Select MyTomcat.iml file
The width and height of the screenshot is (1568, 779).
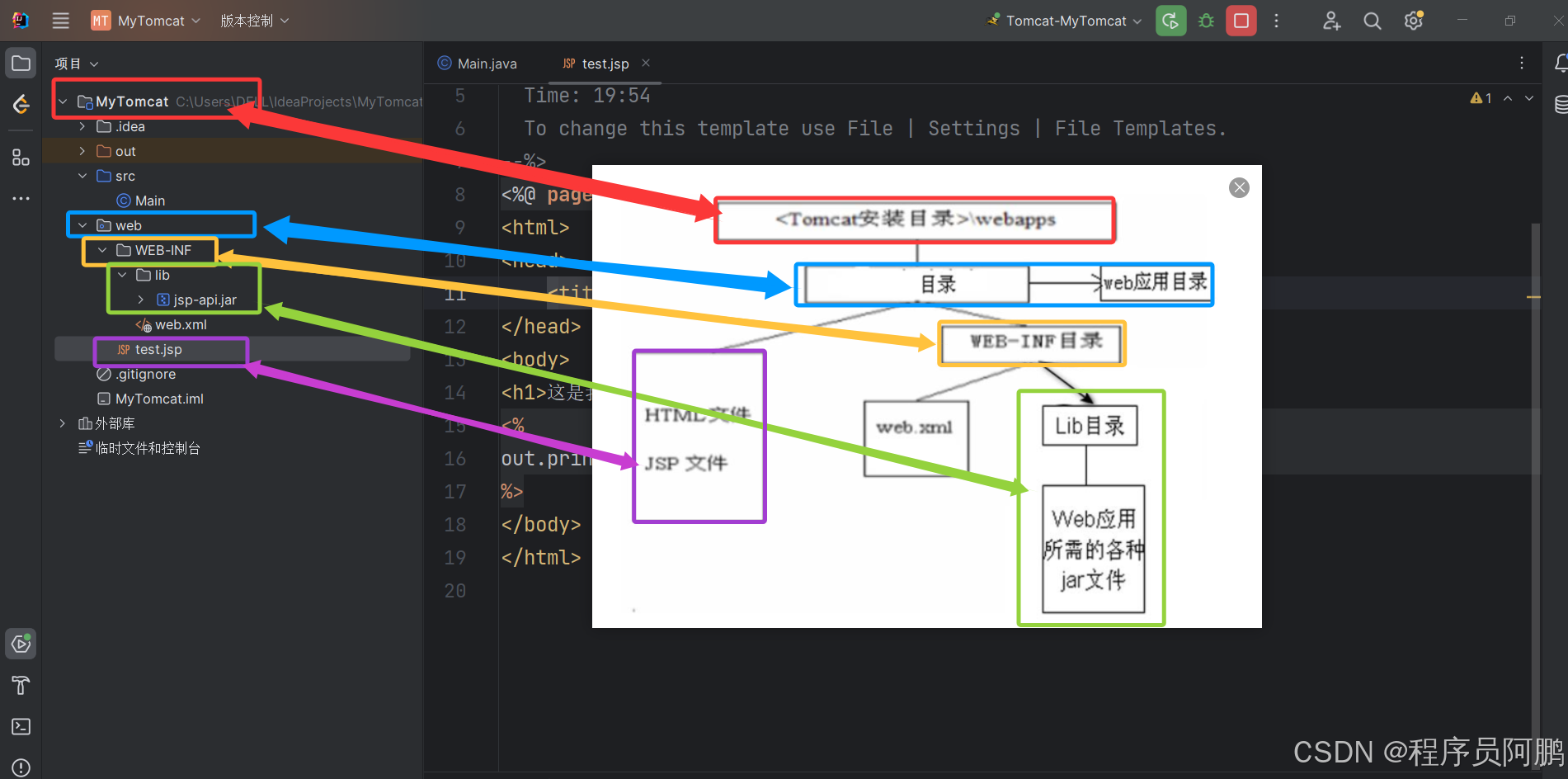tap(151, 399)
